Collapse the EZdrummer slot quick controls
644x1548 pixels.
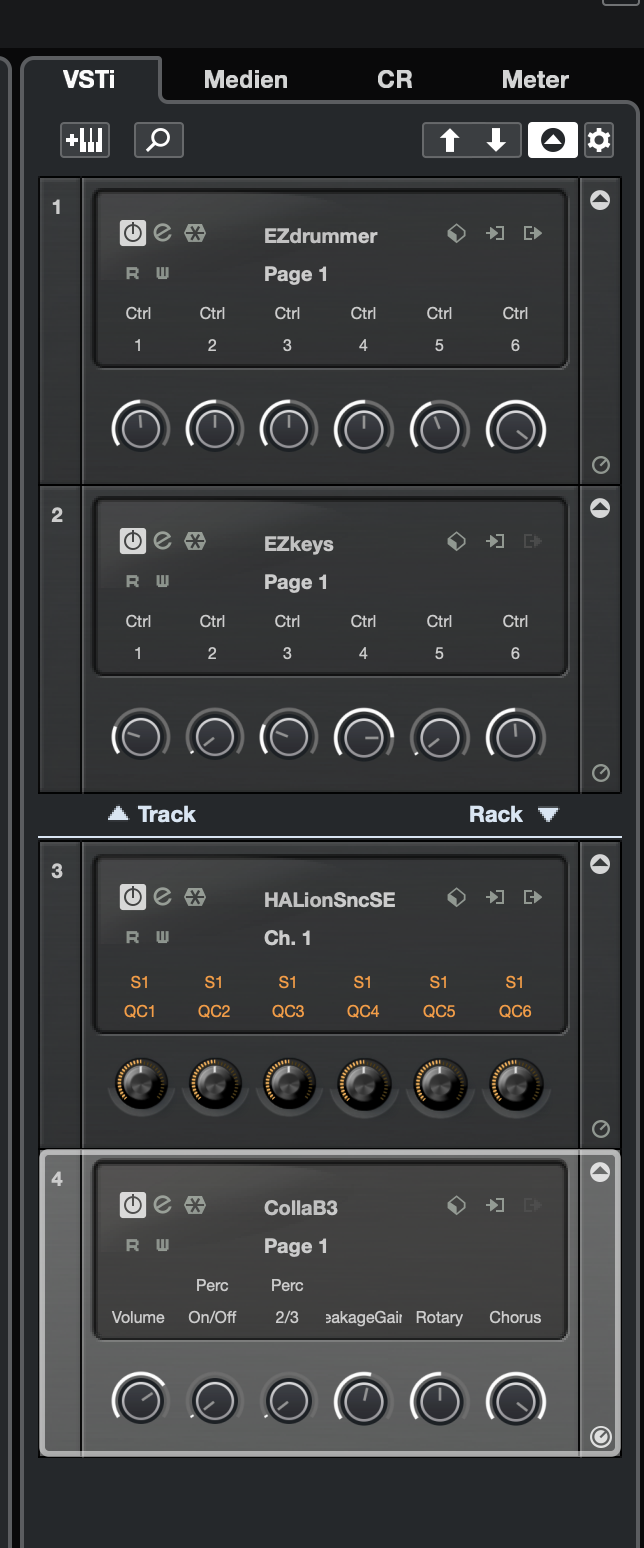[600, 200]
